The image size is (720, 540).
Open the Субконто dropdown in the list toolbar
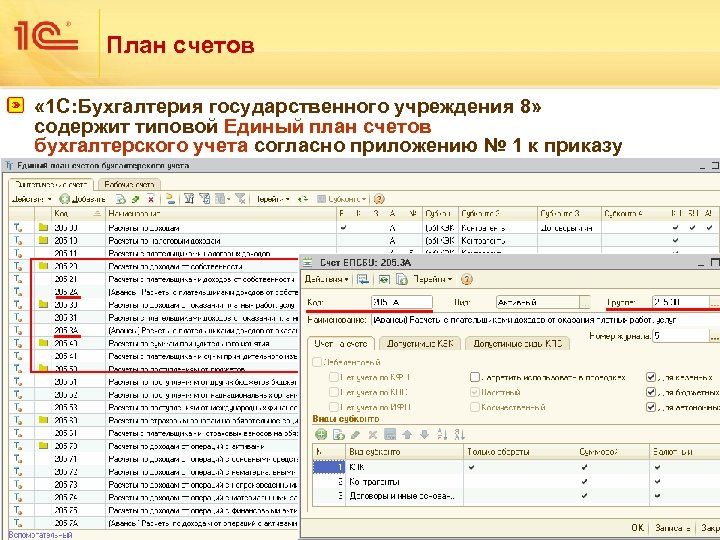pyautogui.click(x=342, y=199)
